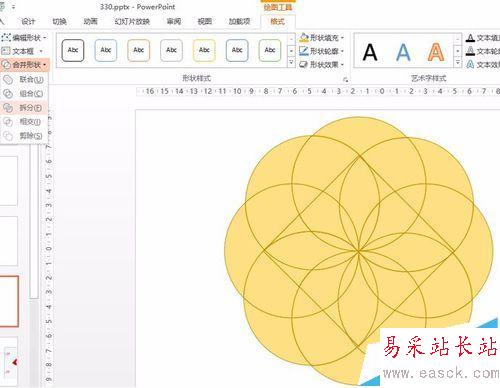Apply the green outline Abc shape style
500x388 pixels.
270,50
